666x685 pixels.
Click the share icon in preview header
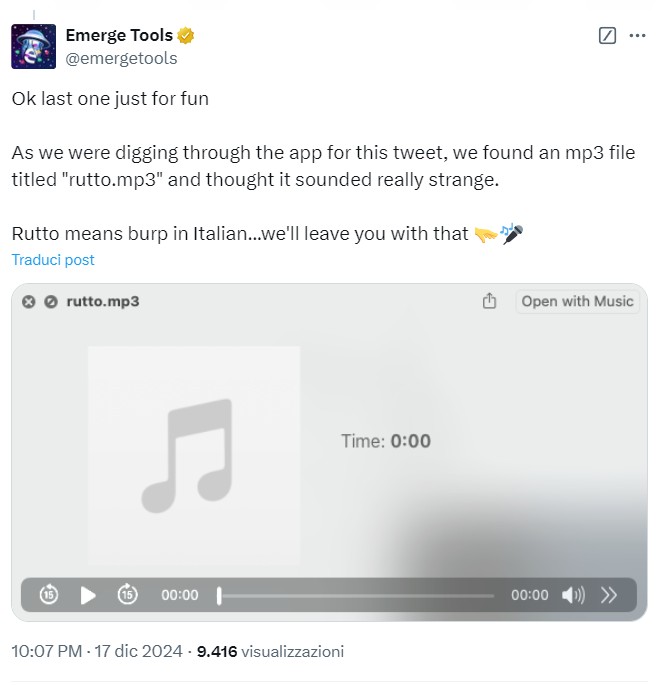(x=489, y=301)
